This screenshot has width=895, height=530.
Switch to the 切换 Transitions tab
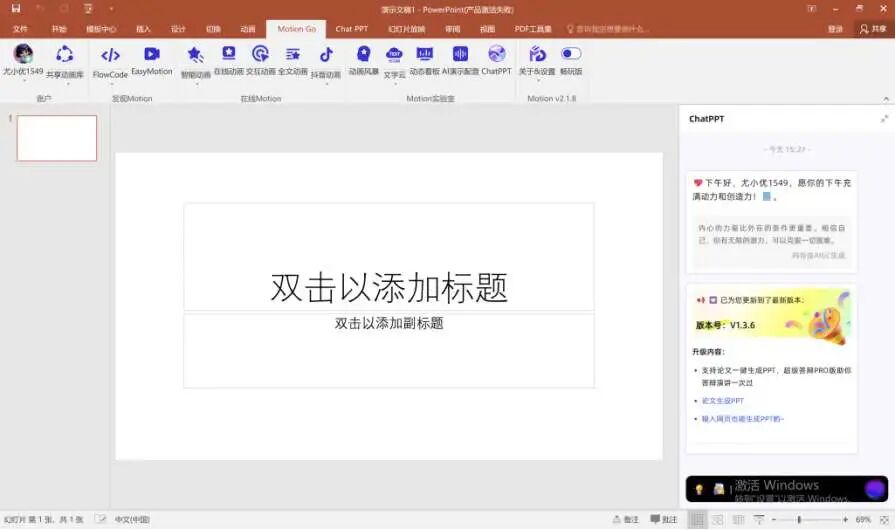tap(213, 29)
